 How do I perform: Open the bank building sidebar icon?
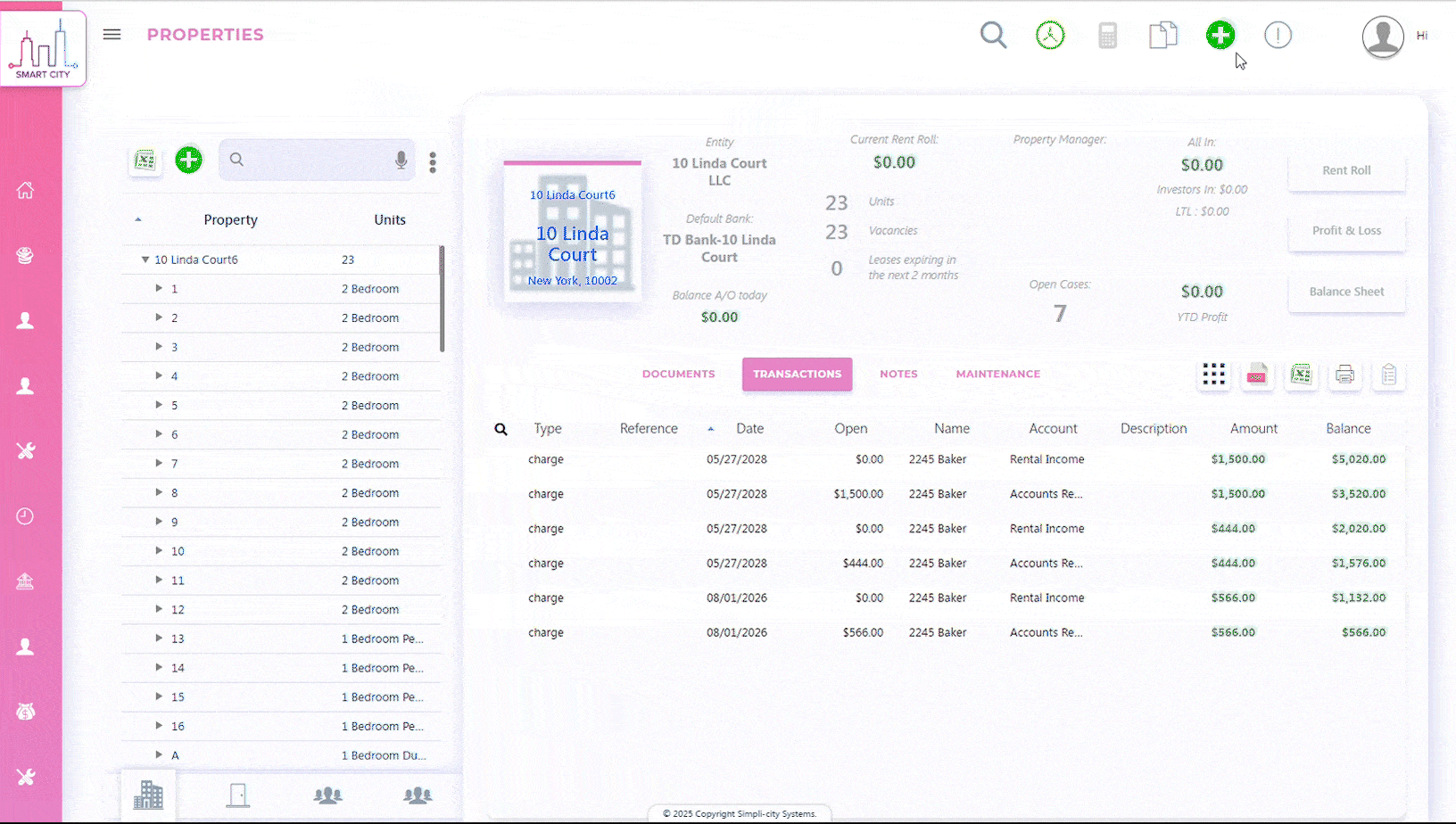tap(25, 581)
